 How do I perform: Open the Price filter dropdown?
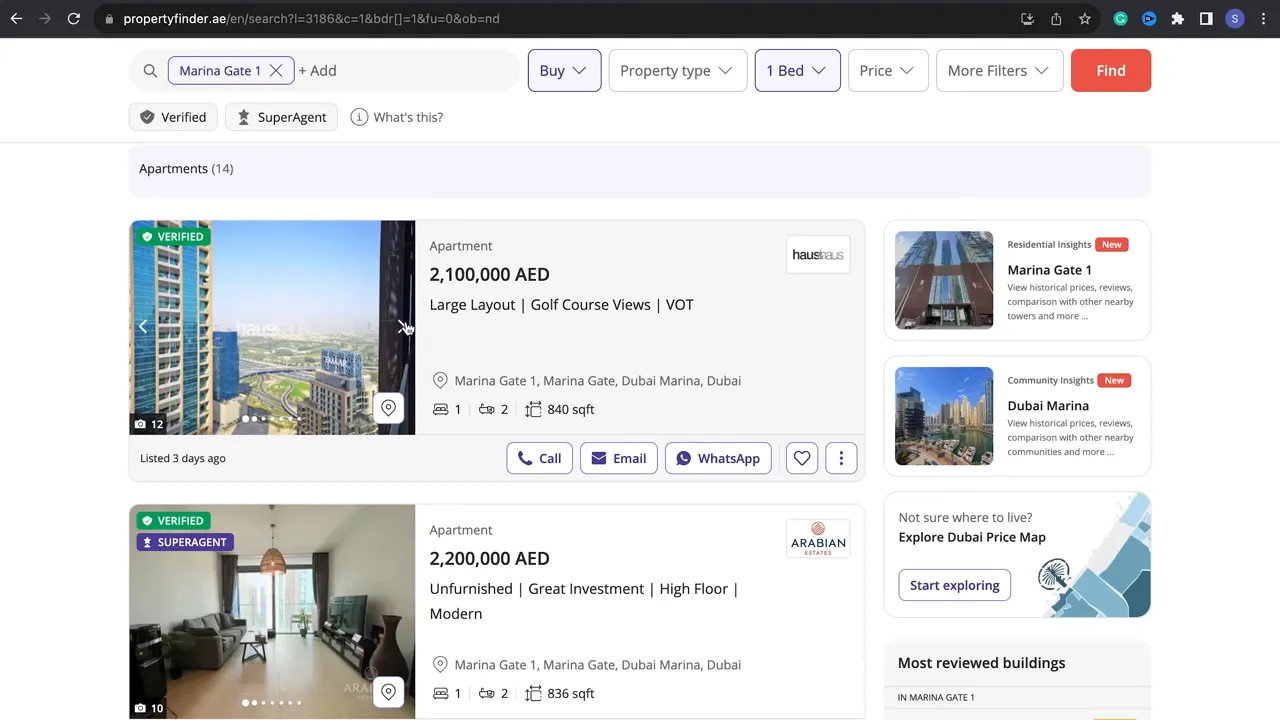click(x=887, y=71)
